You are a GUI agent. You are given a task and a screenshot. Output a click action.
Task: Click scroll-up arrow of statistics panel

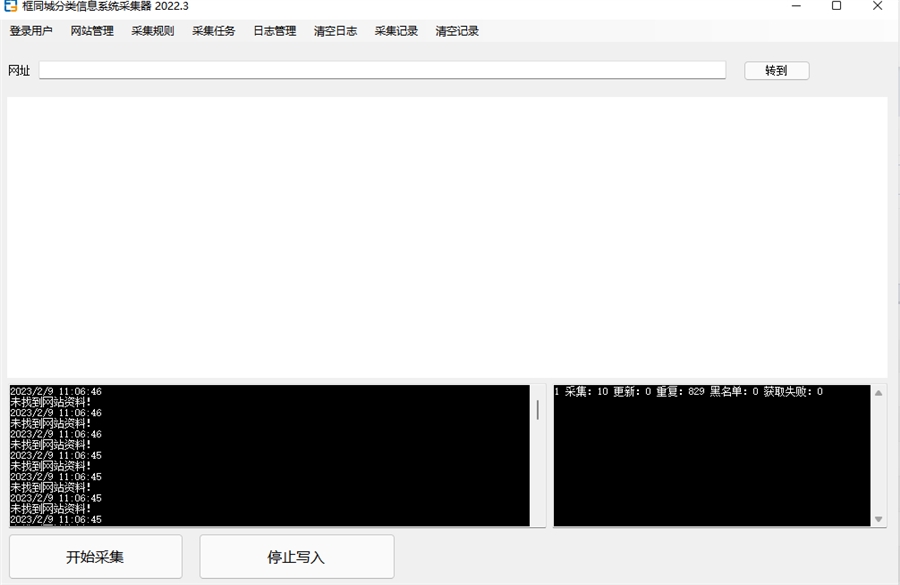click(x=878, y=393)
